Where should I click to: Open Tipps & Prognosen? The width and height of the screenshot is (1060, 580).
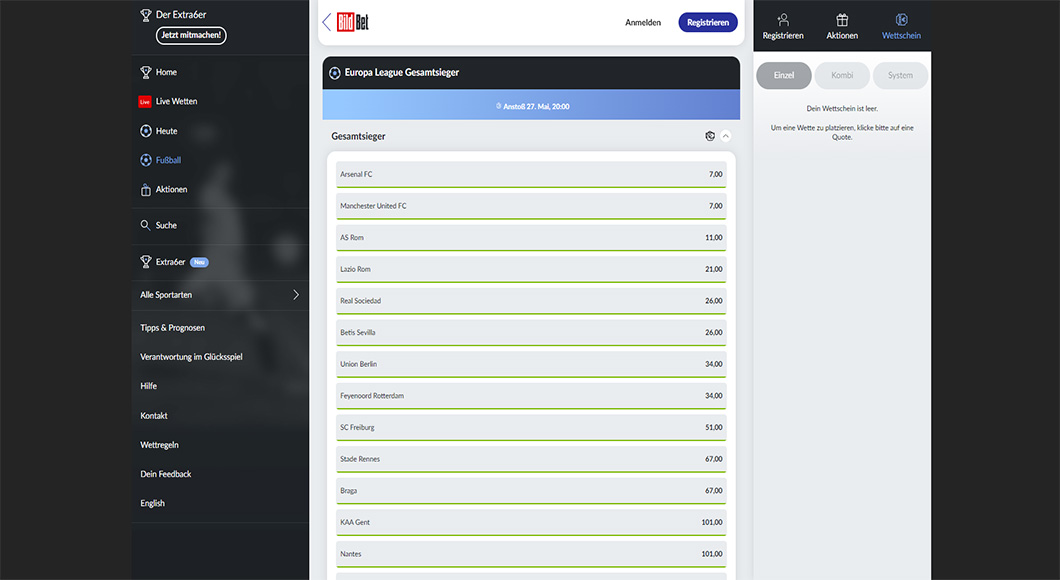172,328
